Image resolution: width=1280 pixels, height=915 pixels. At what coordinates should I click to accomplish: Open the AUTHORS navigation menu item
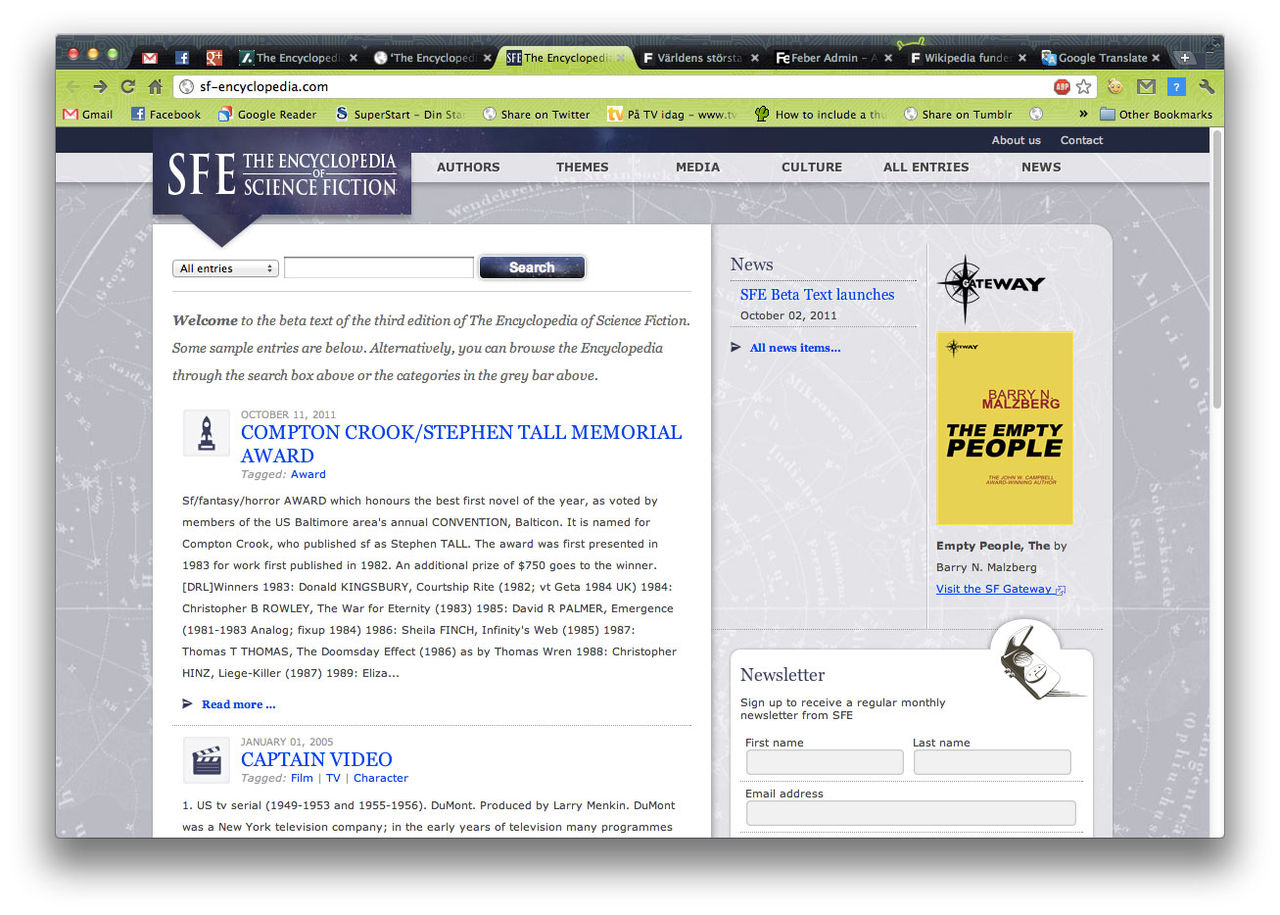tap(468, 167)
